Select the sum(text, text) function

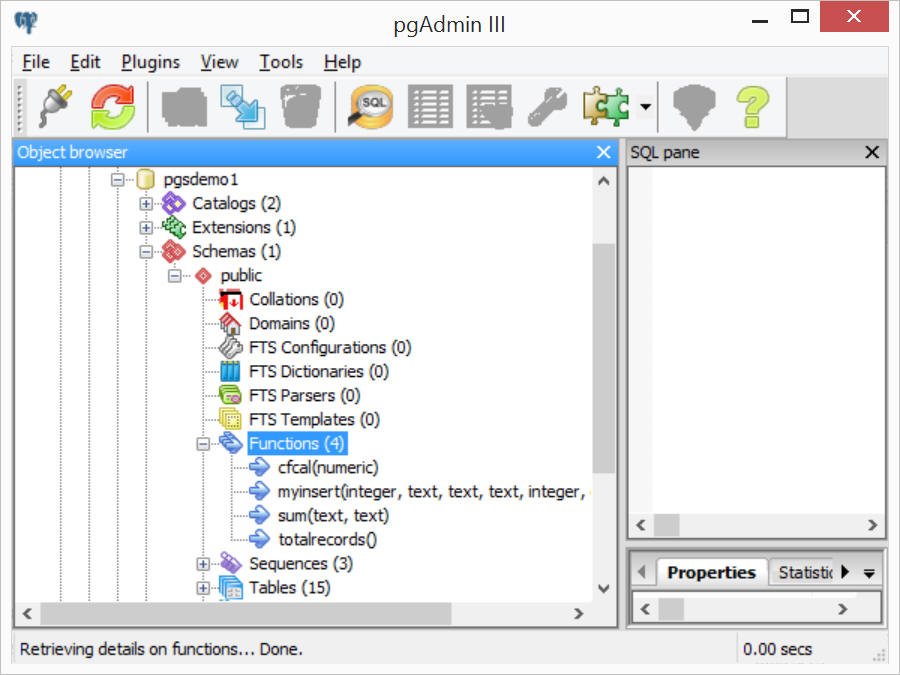(x=333, y=516)
